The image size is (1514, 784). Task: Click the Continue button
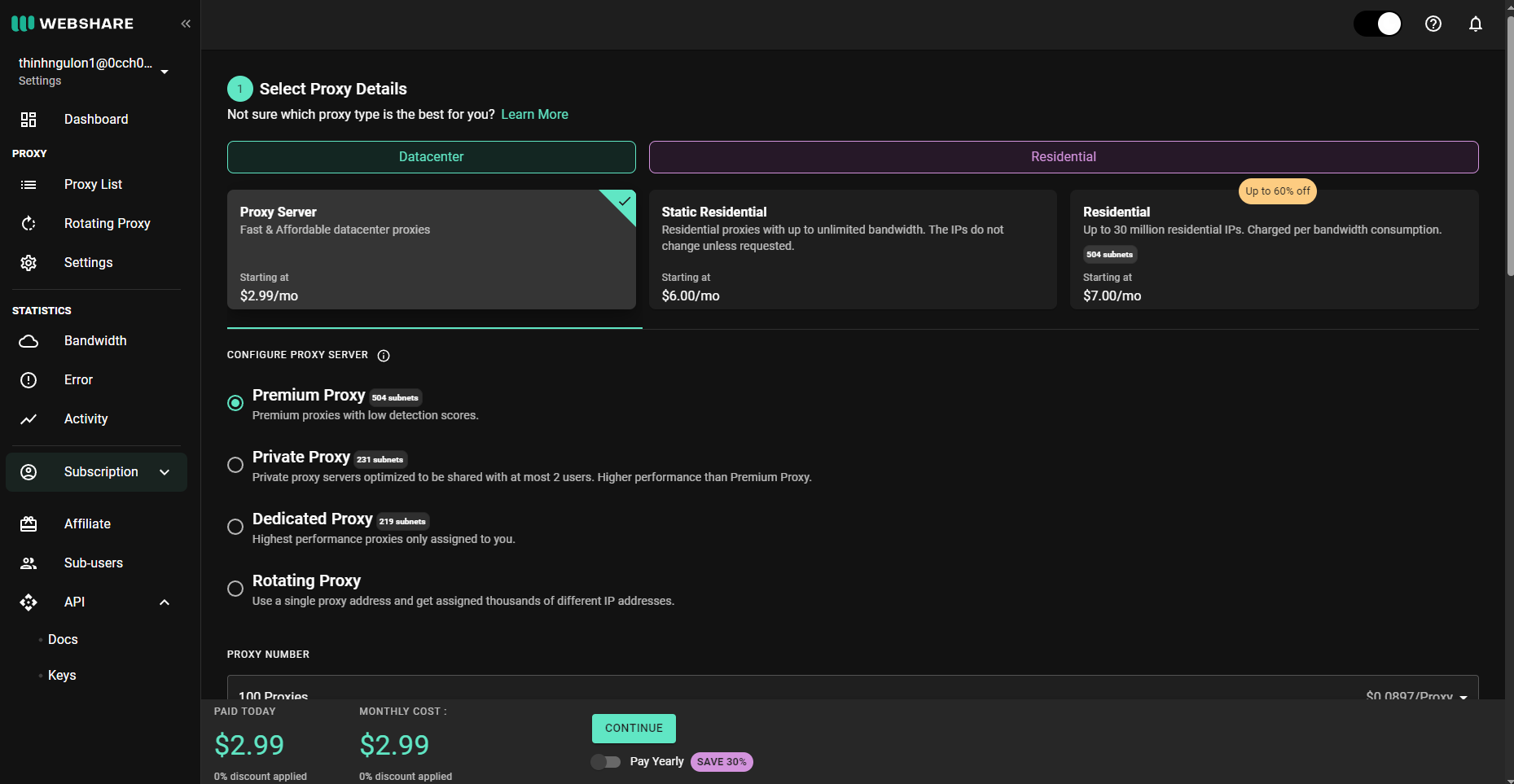[634, 729]
